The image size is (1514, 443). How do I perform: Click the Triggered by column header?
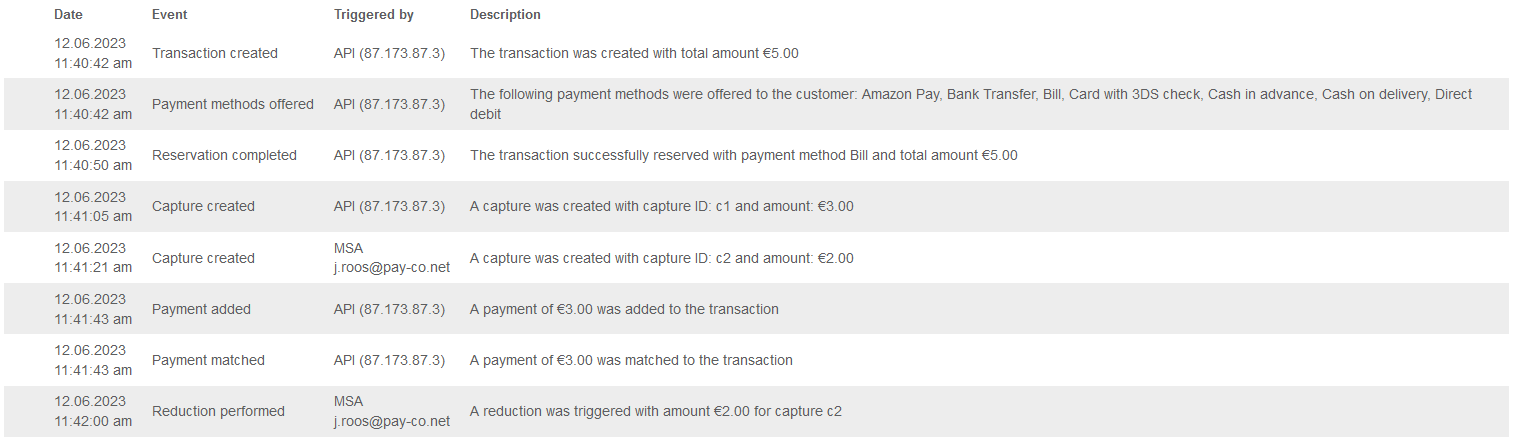coord(374,15)
